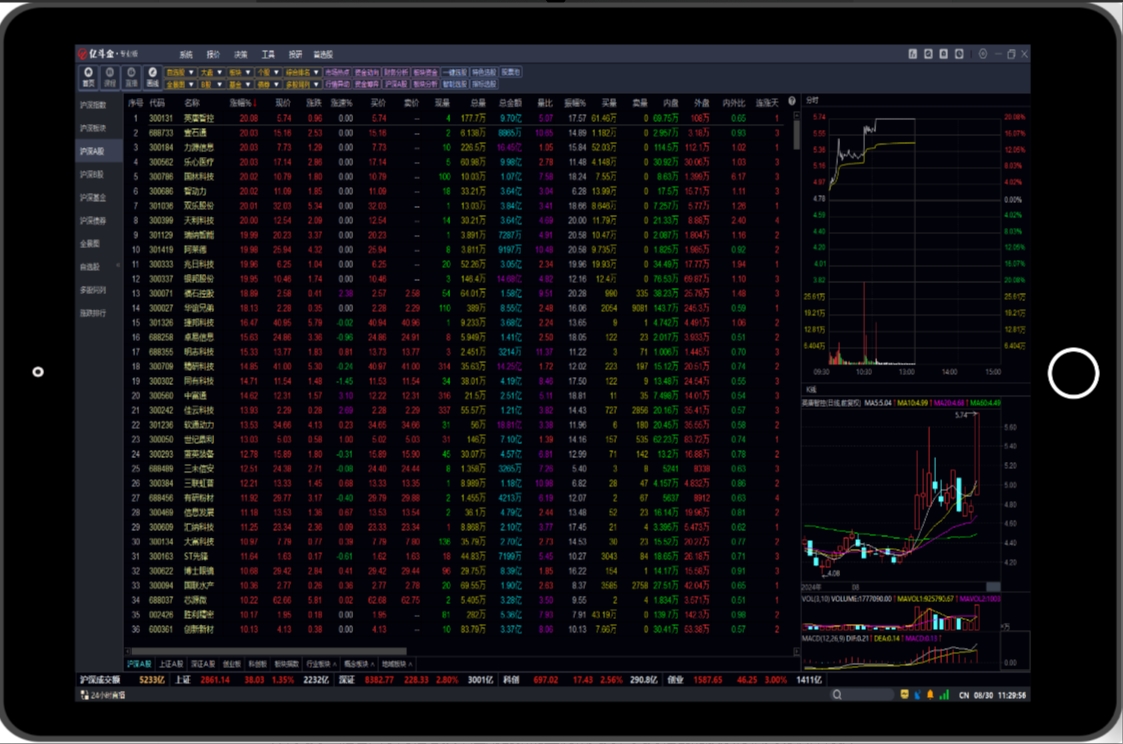
Task: Open the 系统 menu
Action: pos(186,54)
